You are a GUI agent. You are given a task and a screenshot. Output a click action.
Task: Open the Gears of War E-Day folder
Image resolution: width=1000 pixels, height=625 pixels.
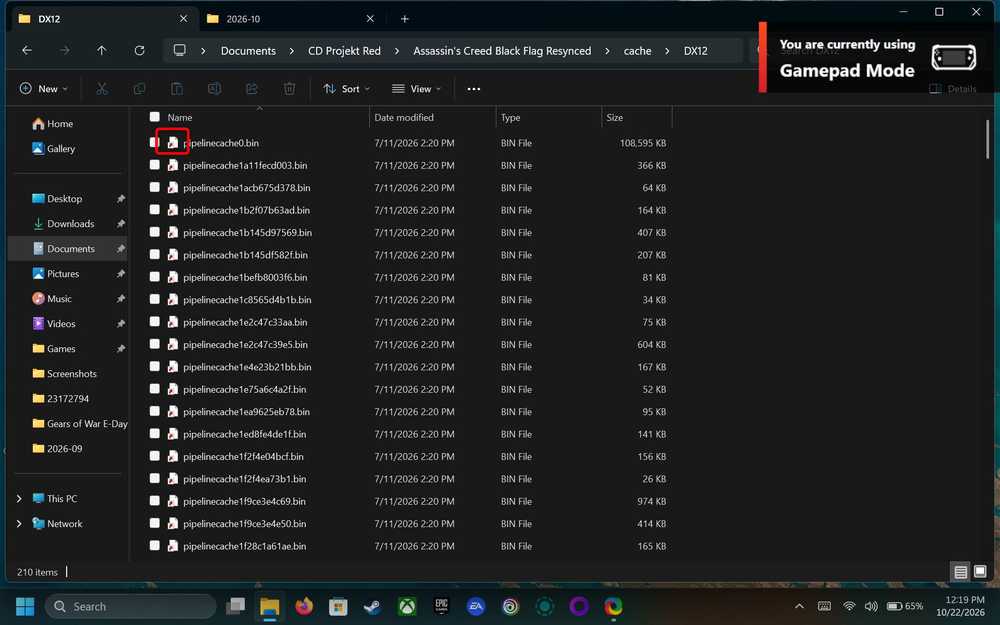pos(80,423)
